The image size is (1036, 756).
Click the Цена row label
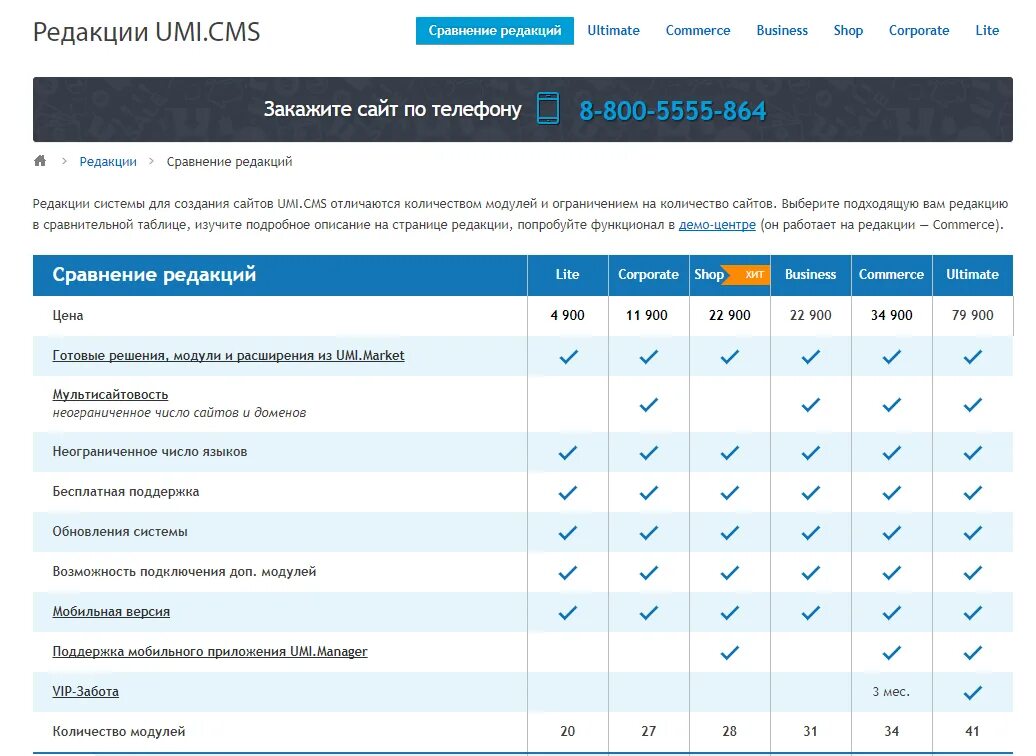pos(68,315)
